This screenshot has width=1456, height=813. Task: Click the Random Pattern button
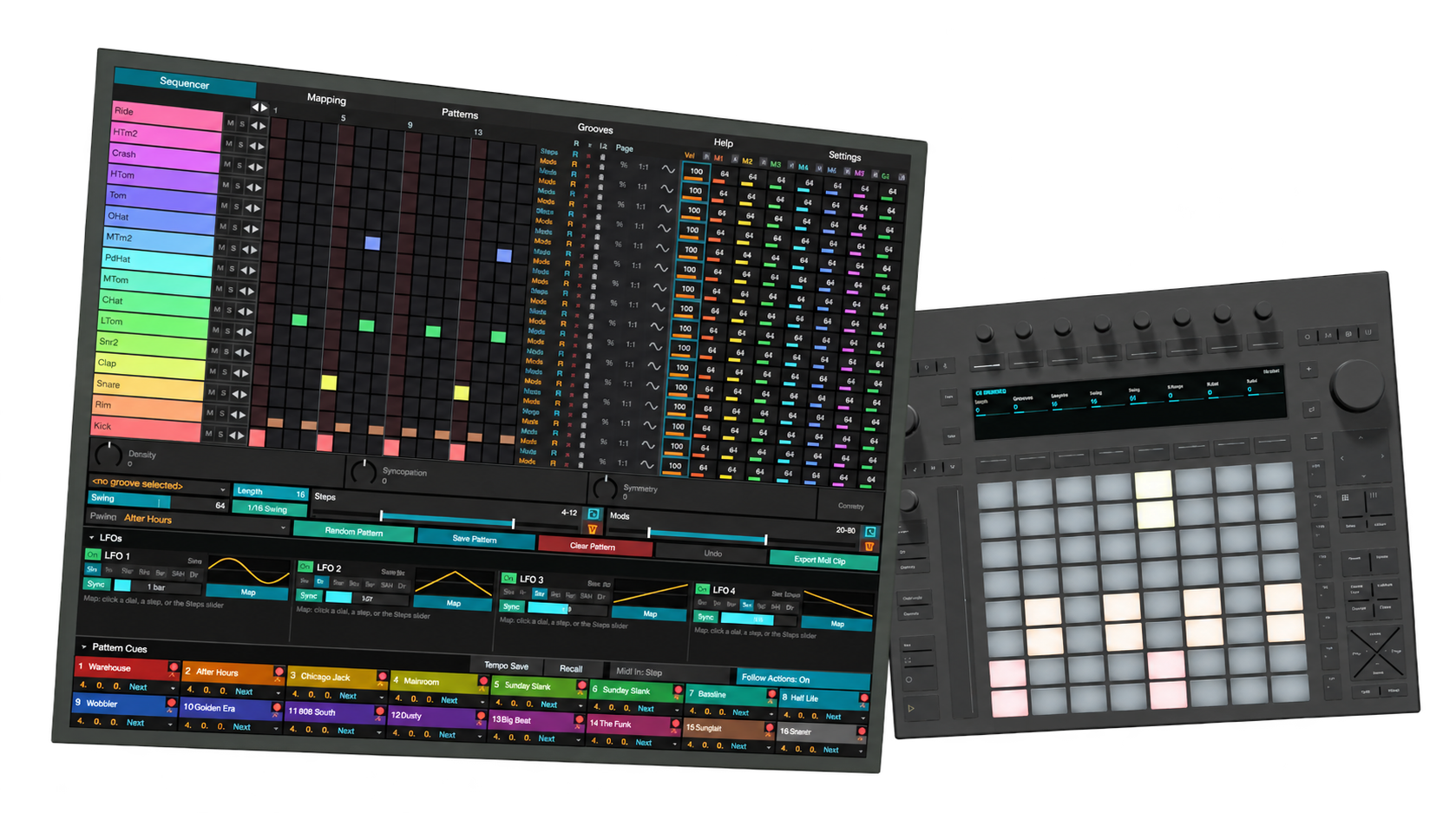pos(354,531)
